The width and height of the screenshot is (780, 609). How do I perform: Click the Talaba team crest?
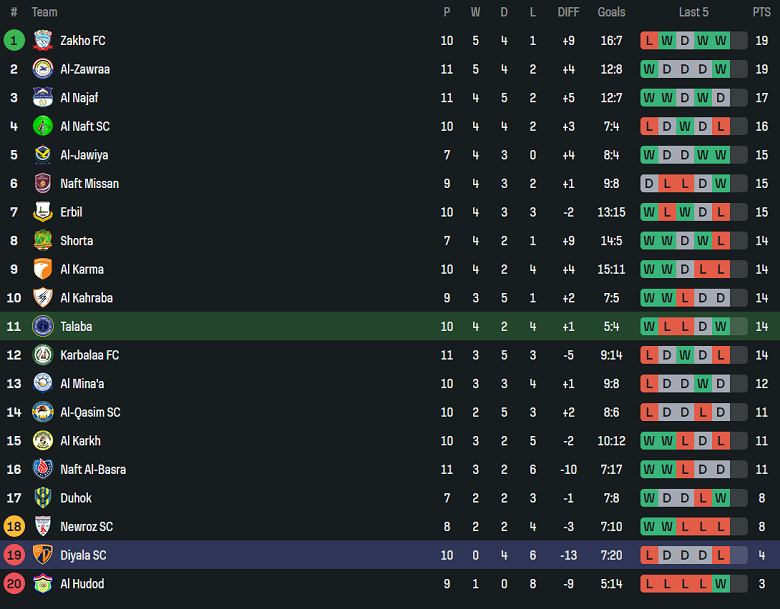click(x=42, y=326)
